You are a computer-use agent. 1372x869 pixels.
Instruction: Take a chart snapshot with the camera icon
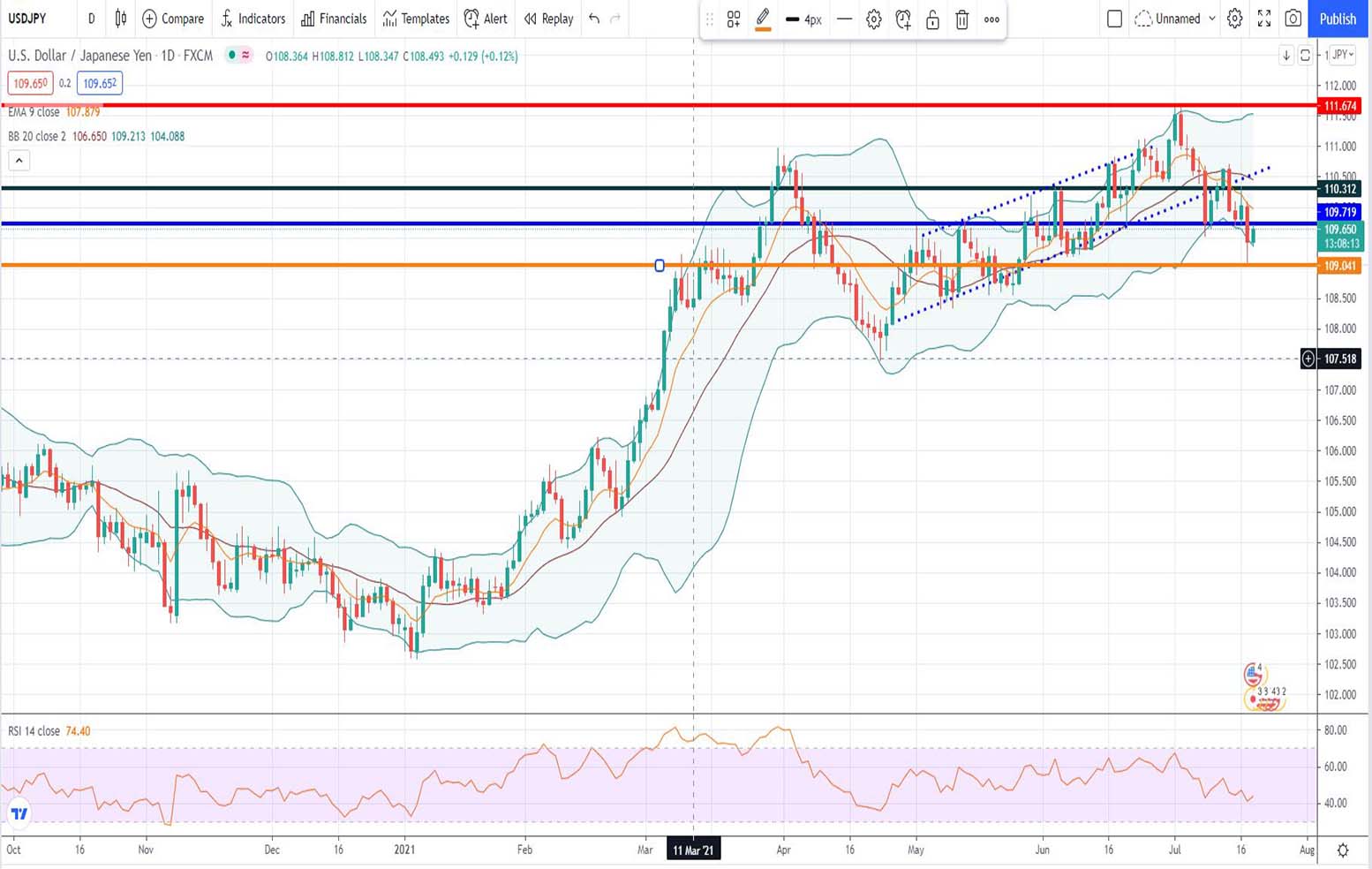[x=1293, y=19]
